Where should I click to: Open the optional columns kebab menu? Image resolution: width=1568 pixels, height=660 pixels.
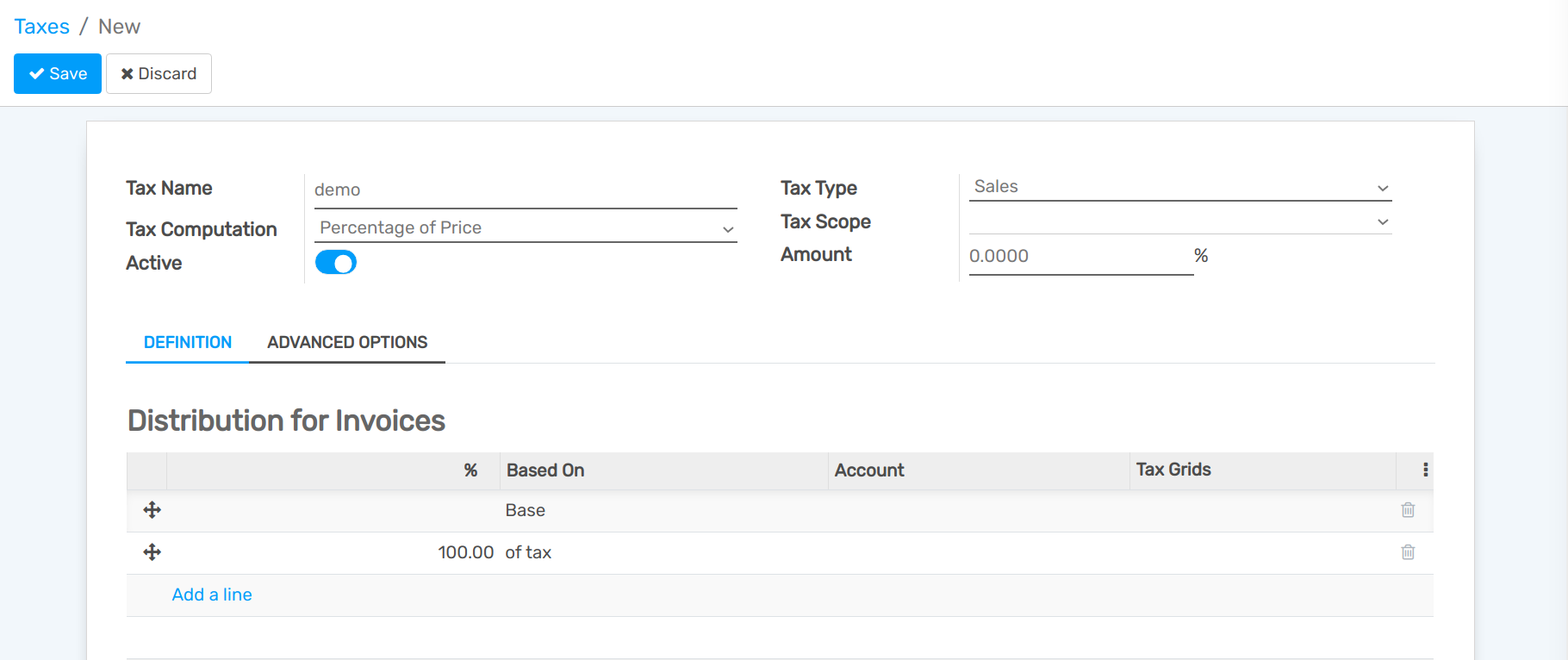[x=1425, y=470]
